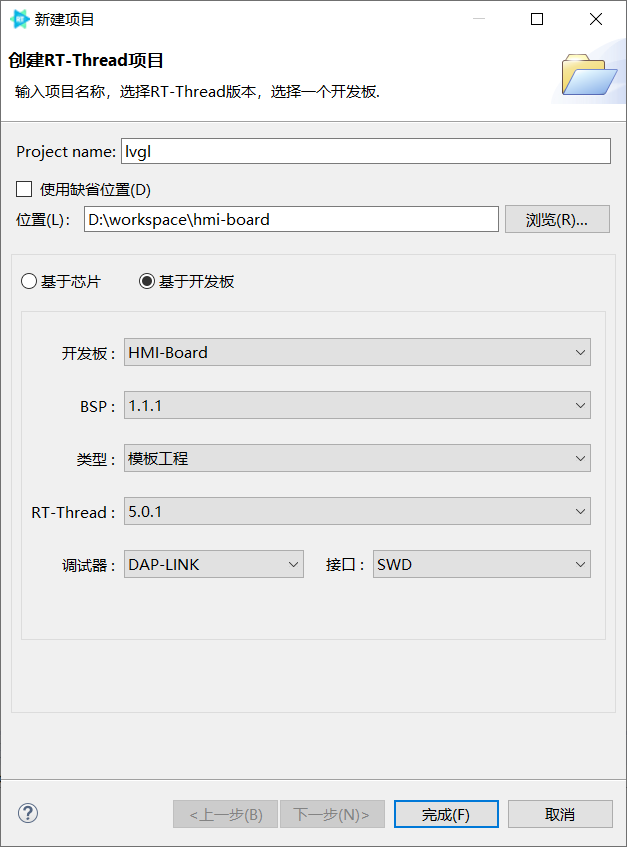Select the 基于芯片 radio option
The height and width of the screenshot is (847, 627).
(28, 282)
